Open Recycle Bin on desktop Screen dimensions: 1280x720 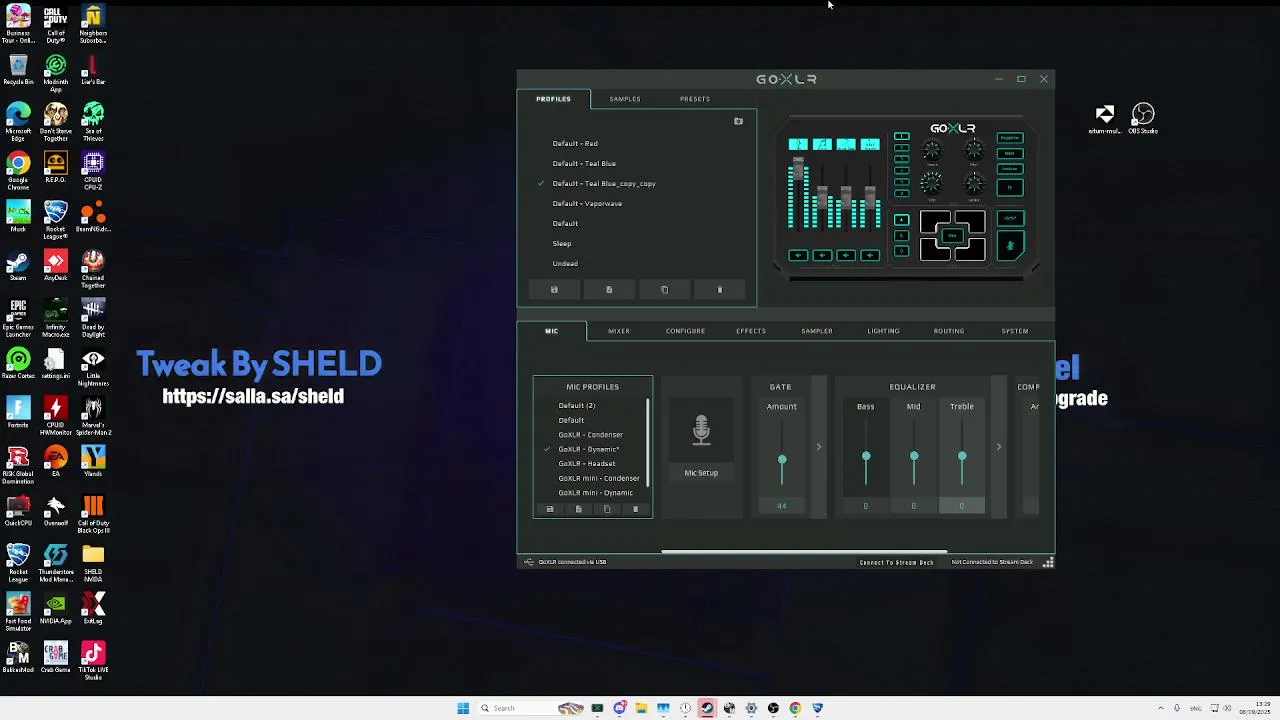coord(18,70)
